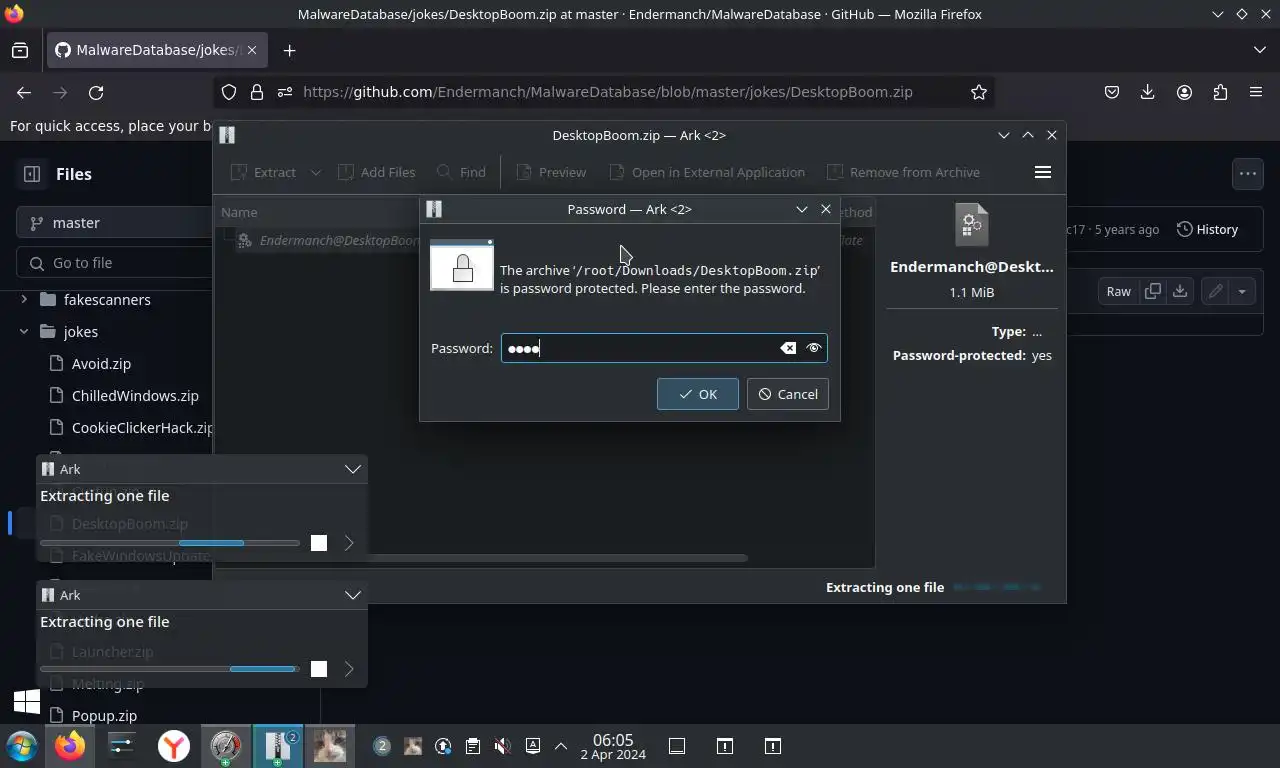Open Yandex browser from taskbar

[174, 746]
